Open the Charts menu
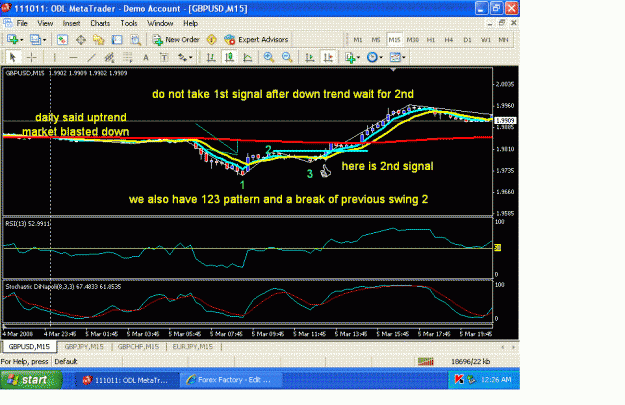Viewport: 625px width, 405px height. (x=100, y=23)
